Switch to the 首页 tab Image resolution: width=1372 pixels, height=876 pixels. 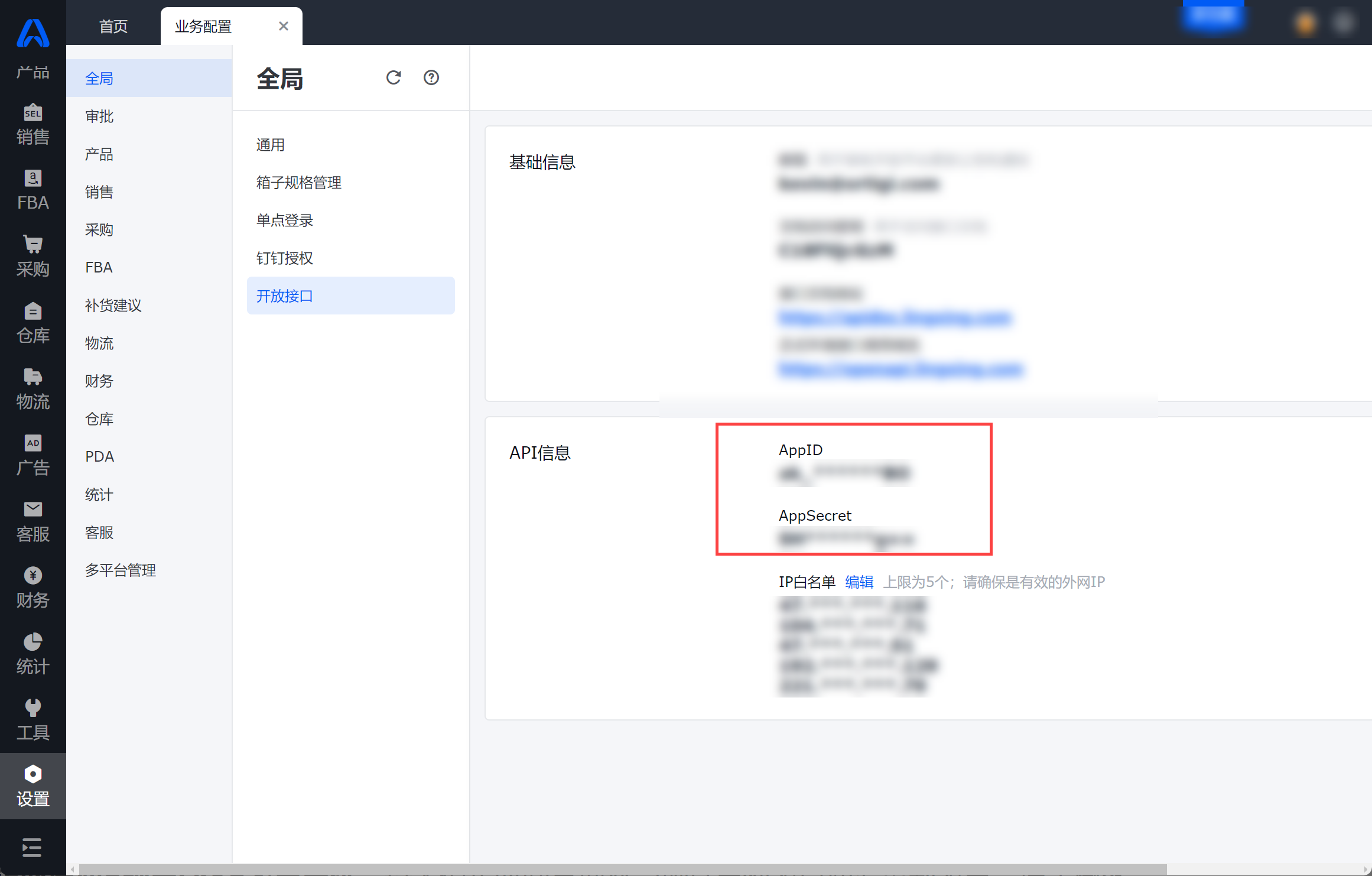(113, 26)
